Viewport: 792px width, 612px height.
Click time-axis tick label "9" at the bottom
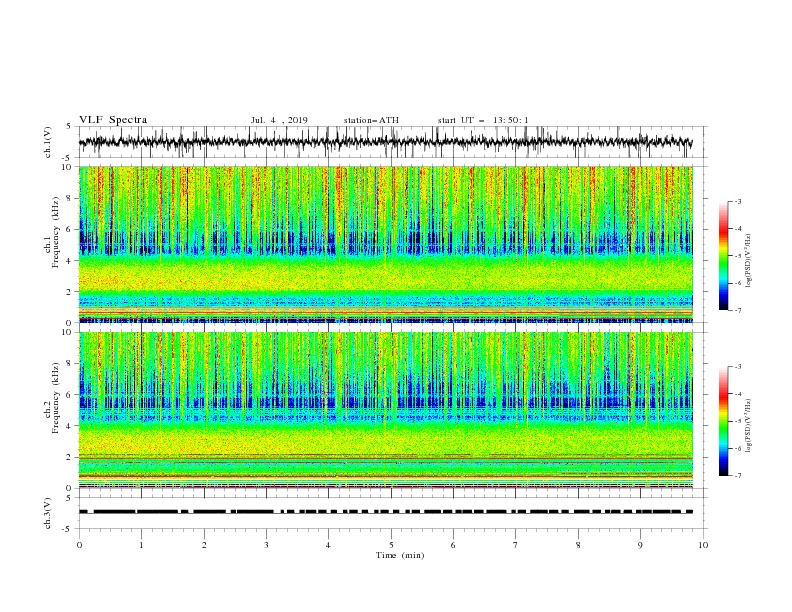640,545
